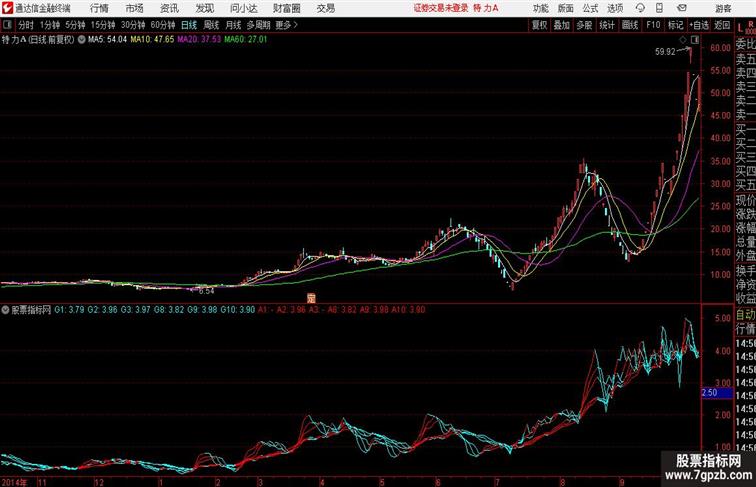Click 证券交易未登录 login status text
Viewport: 756px width, 487px height.
tap(441, 8)
